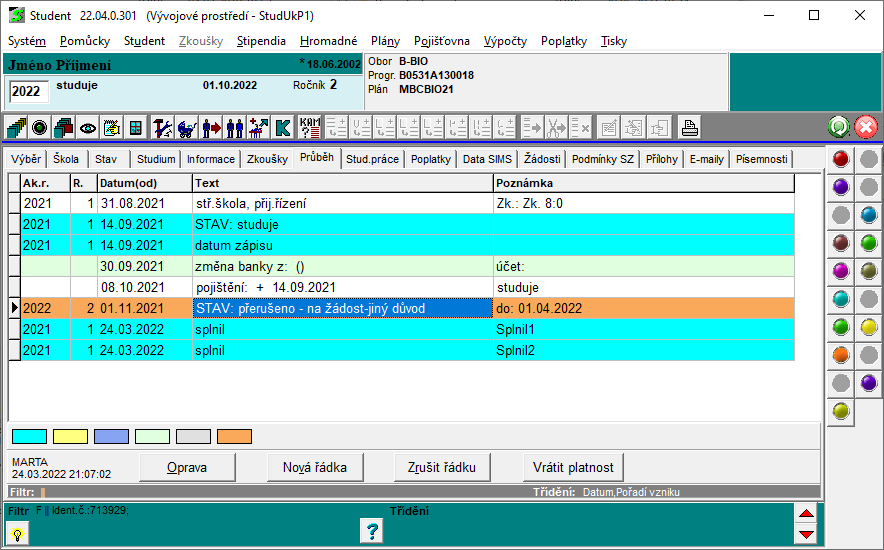Click the eye icon in the toolbar

[x=88, y=128]
